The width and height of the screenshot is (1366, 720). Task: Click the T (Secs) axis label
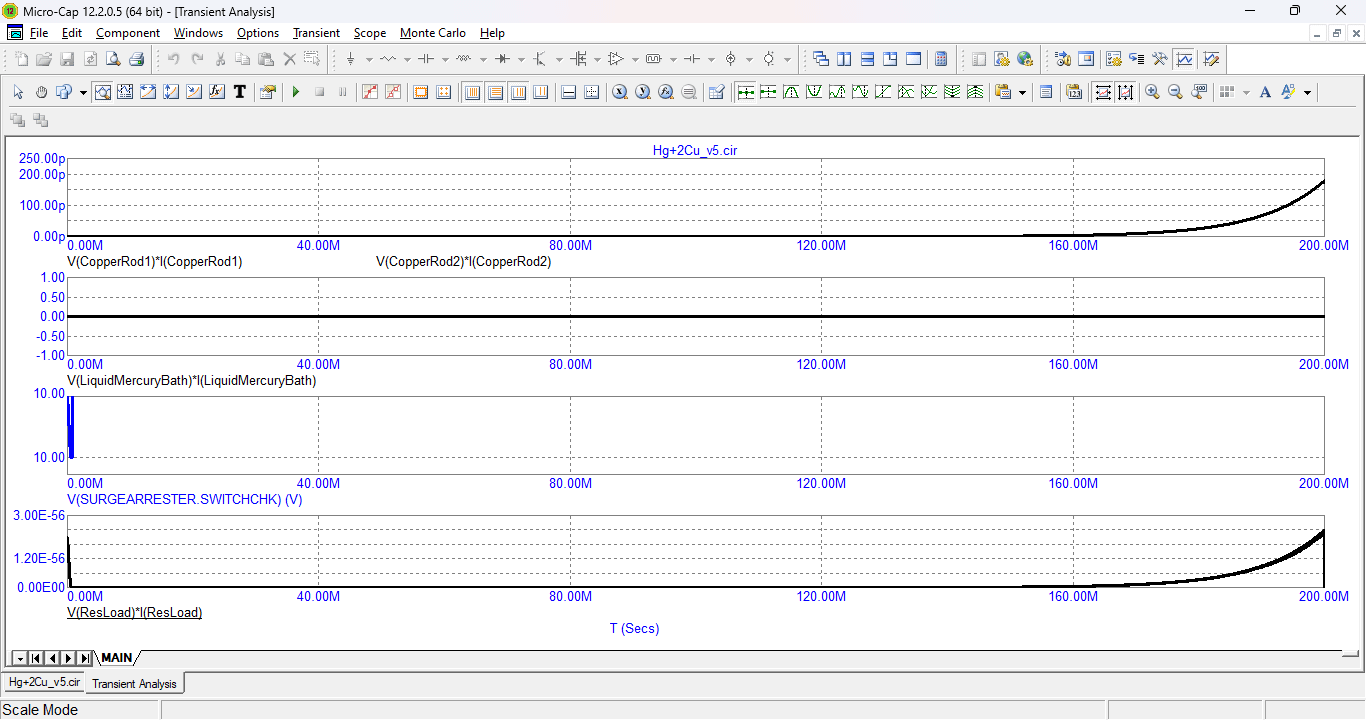pos(635,629)
